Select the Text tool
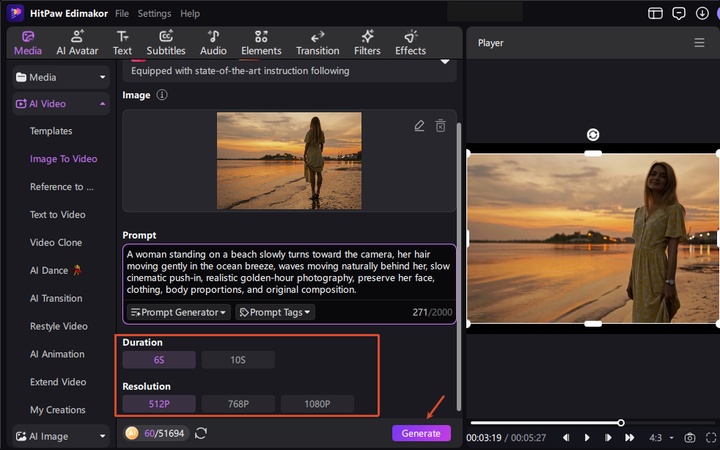 [122, 42]
